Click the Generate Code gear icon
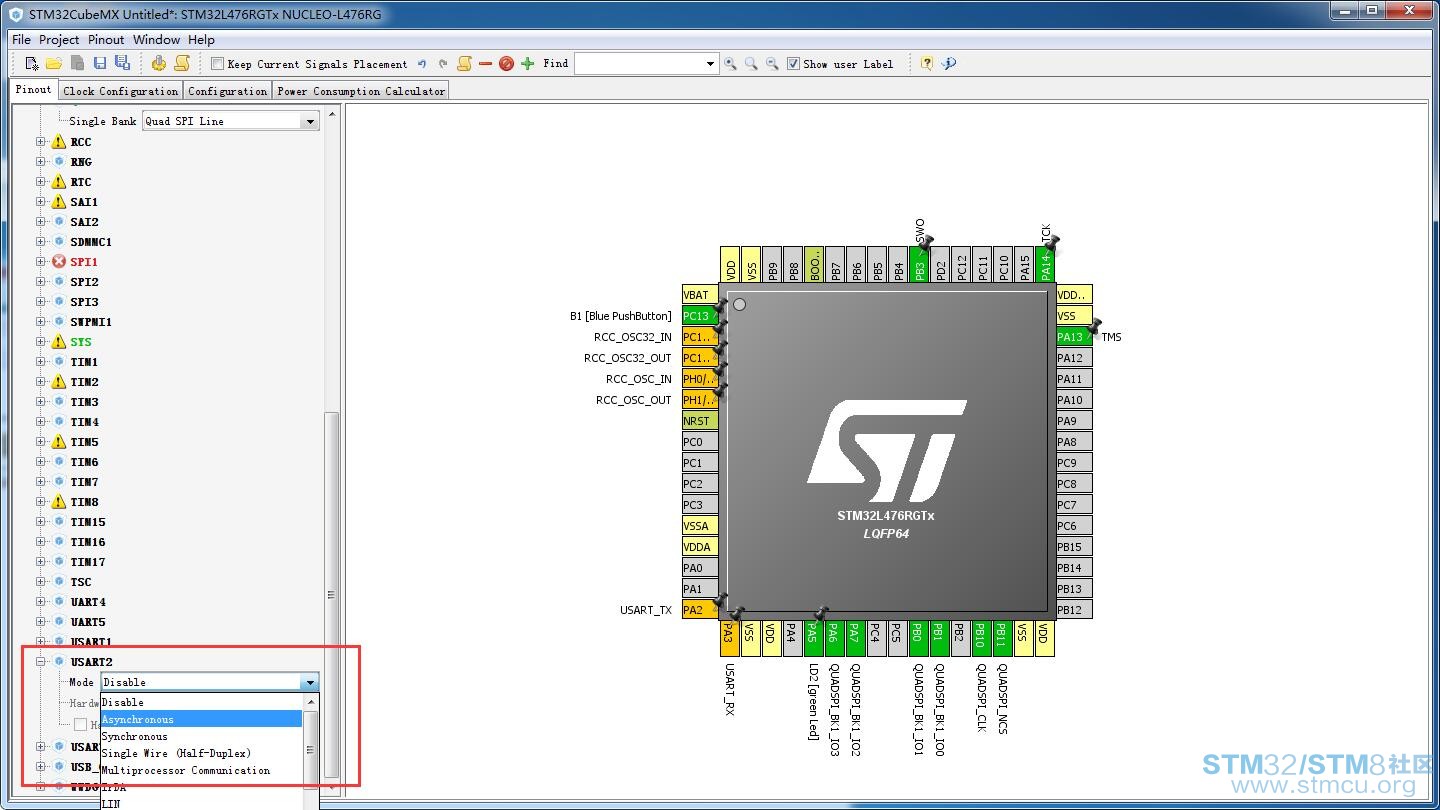Screen dimensions: 1440x810 tap(159, 64)
